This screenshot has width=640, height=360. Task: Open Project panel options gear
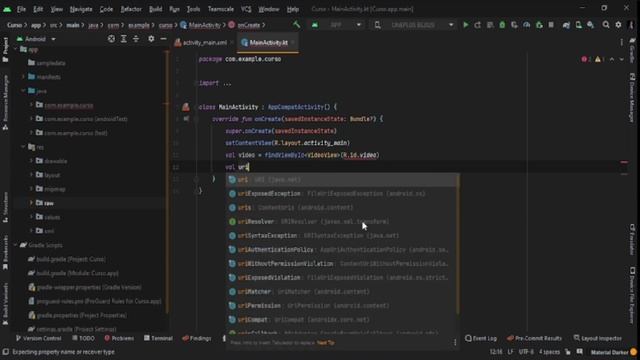pos(151,39)
